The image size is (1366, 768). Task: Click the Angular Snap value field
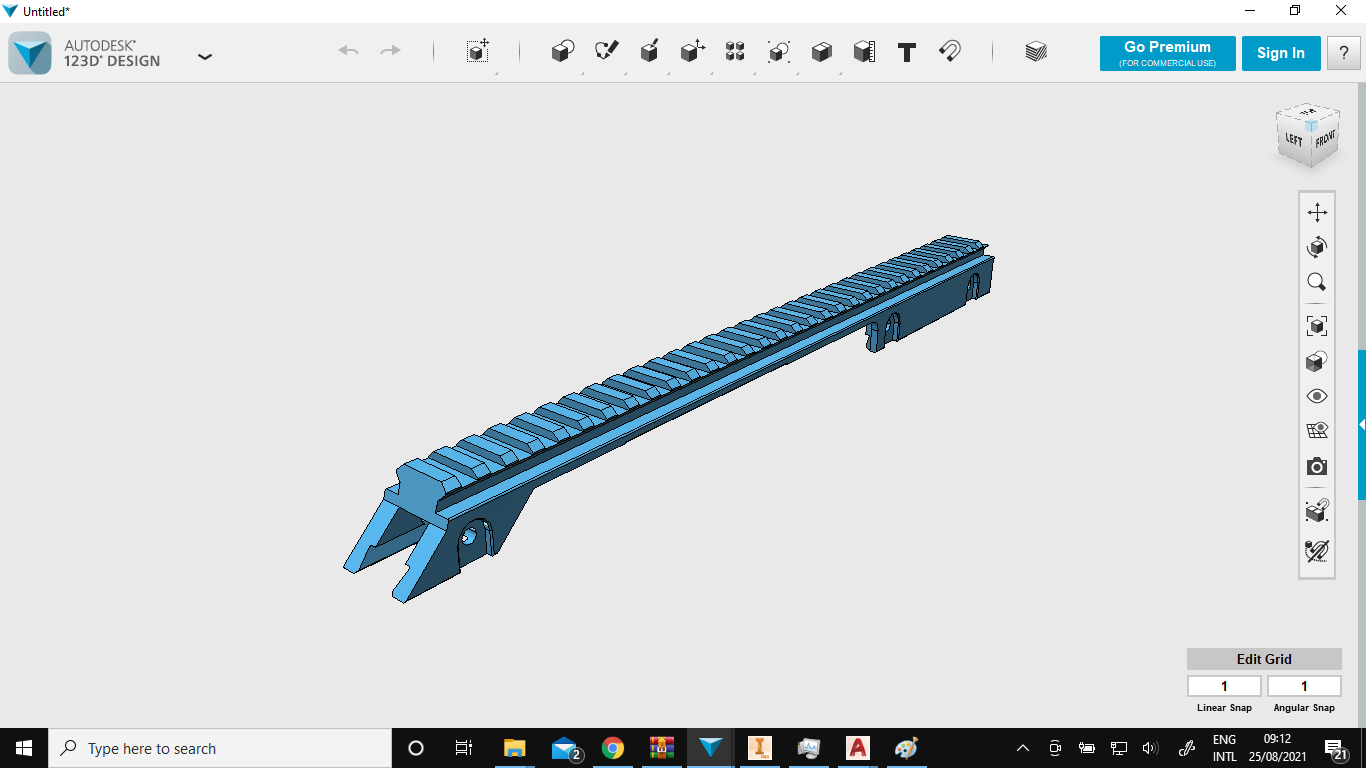coord(1304,686)
